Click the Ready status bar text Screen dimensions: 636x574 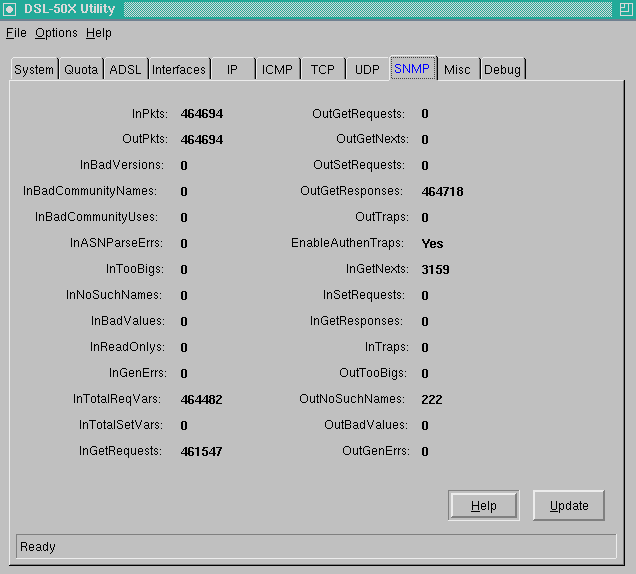[38, 546]
